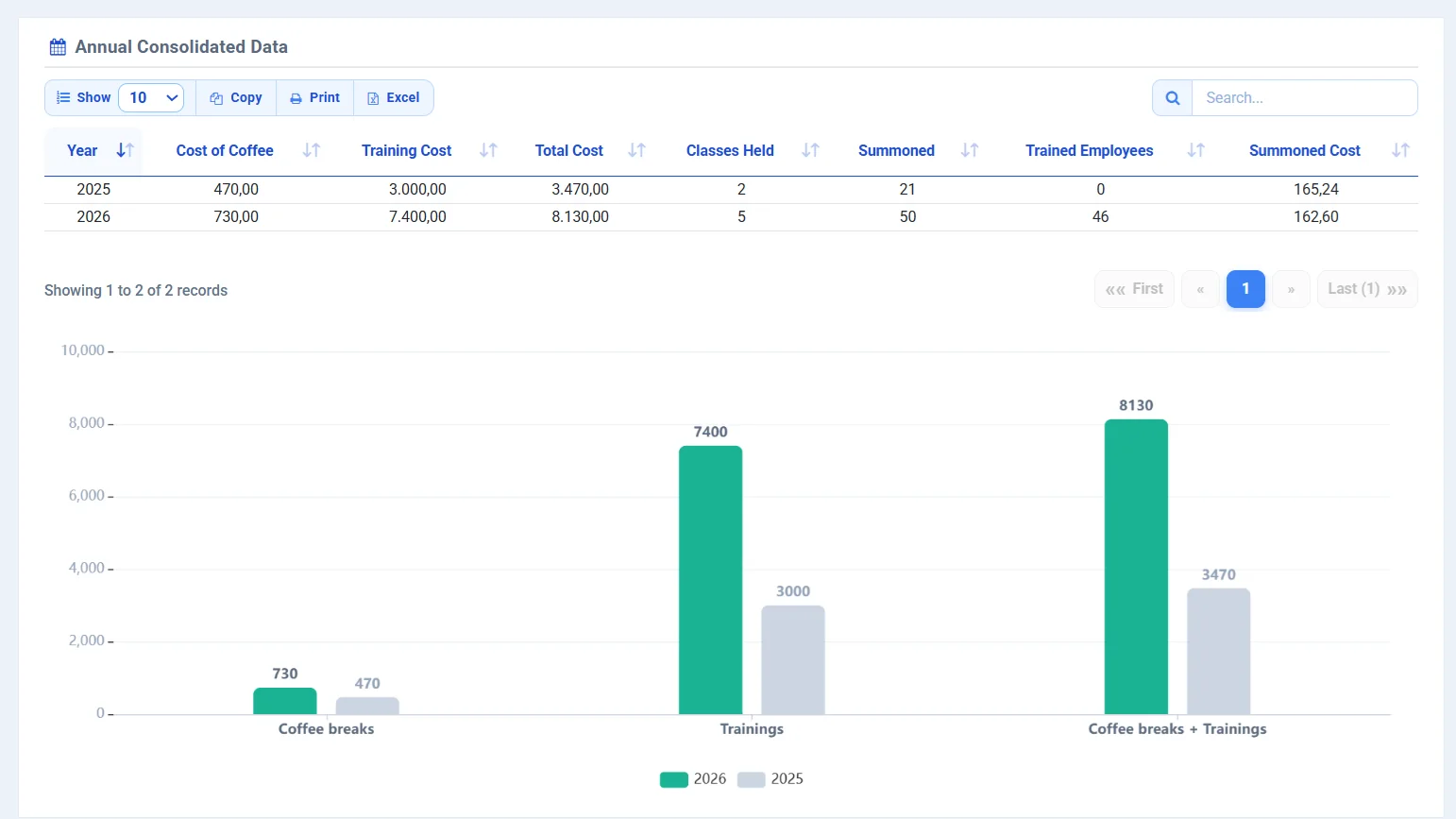The height and width of the screenshot is (819, 1456).
Task: Click the Total Cost column header
Action: point(569,150)
